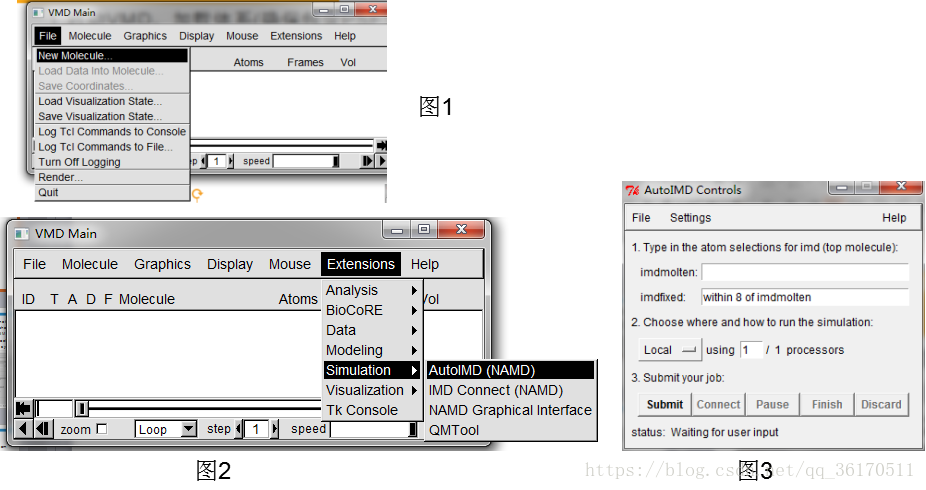Screen dimensions: 926x490
Task: Click the Tk icon in AutoIMD Controls title bar
Action: click(632, 190)
